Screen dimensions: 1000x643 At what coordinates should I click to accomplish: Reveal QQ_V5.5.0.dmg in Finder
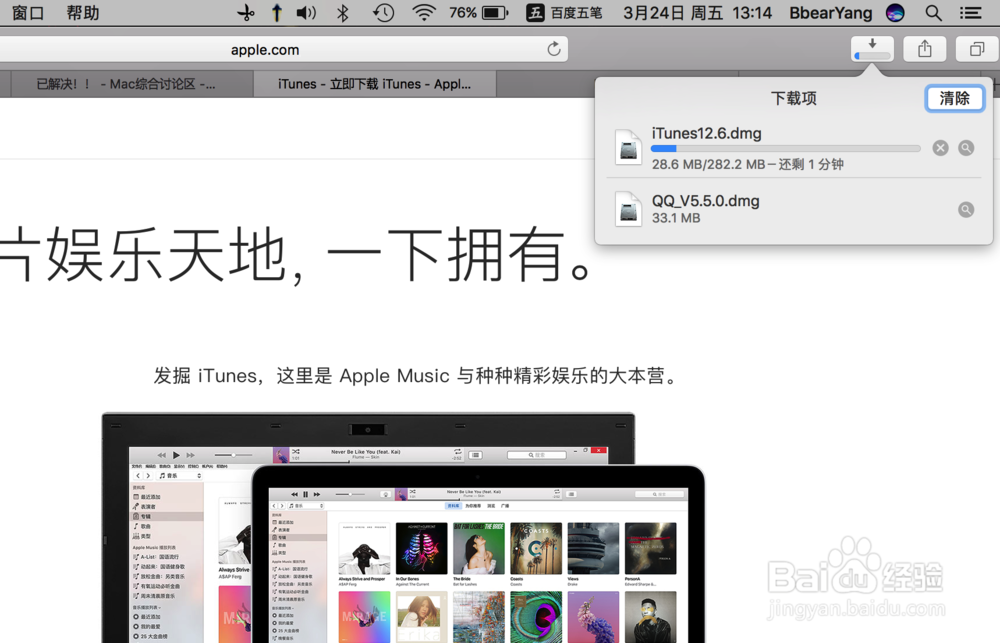coord(966,209)
